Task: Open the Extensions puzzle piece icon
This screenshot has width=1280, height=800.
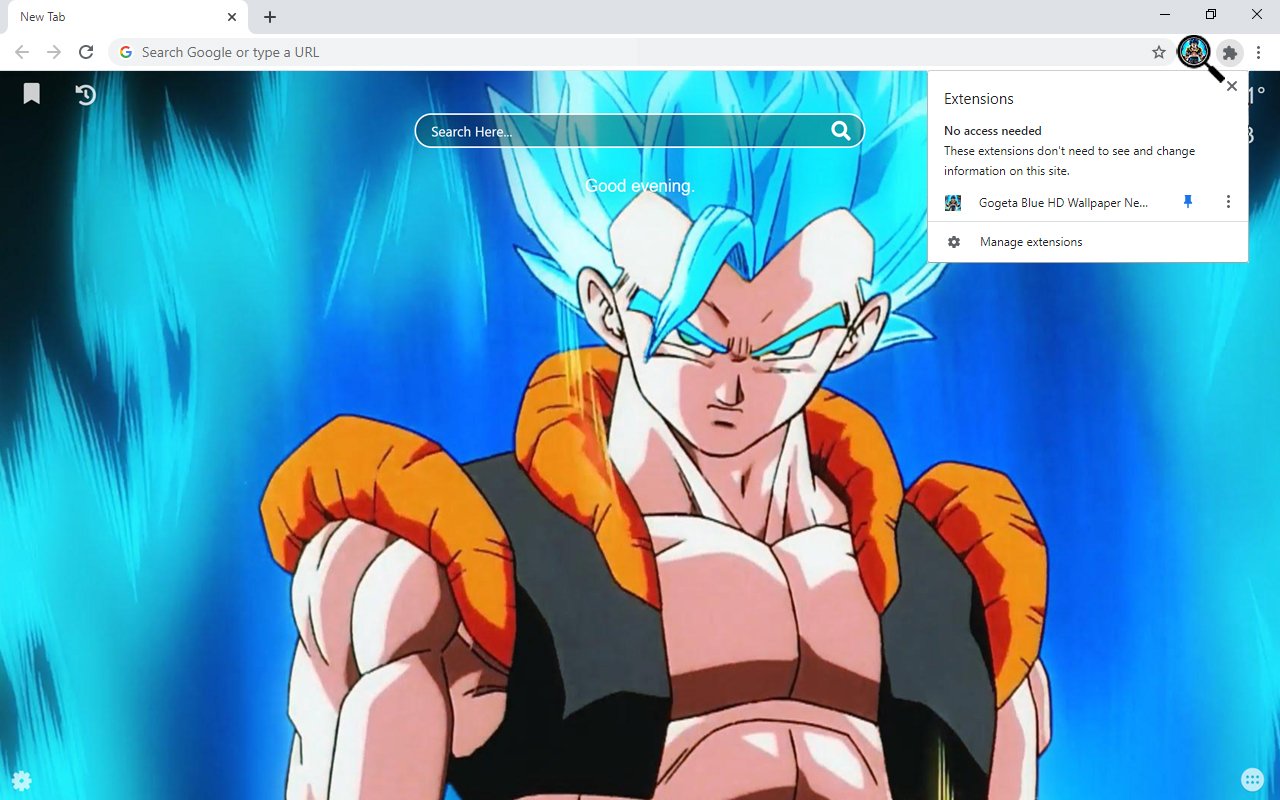Action: [1230, 52]
